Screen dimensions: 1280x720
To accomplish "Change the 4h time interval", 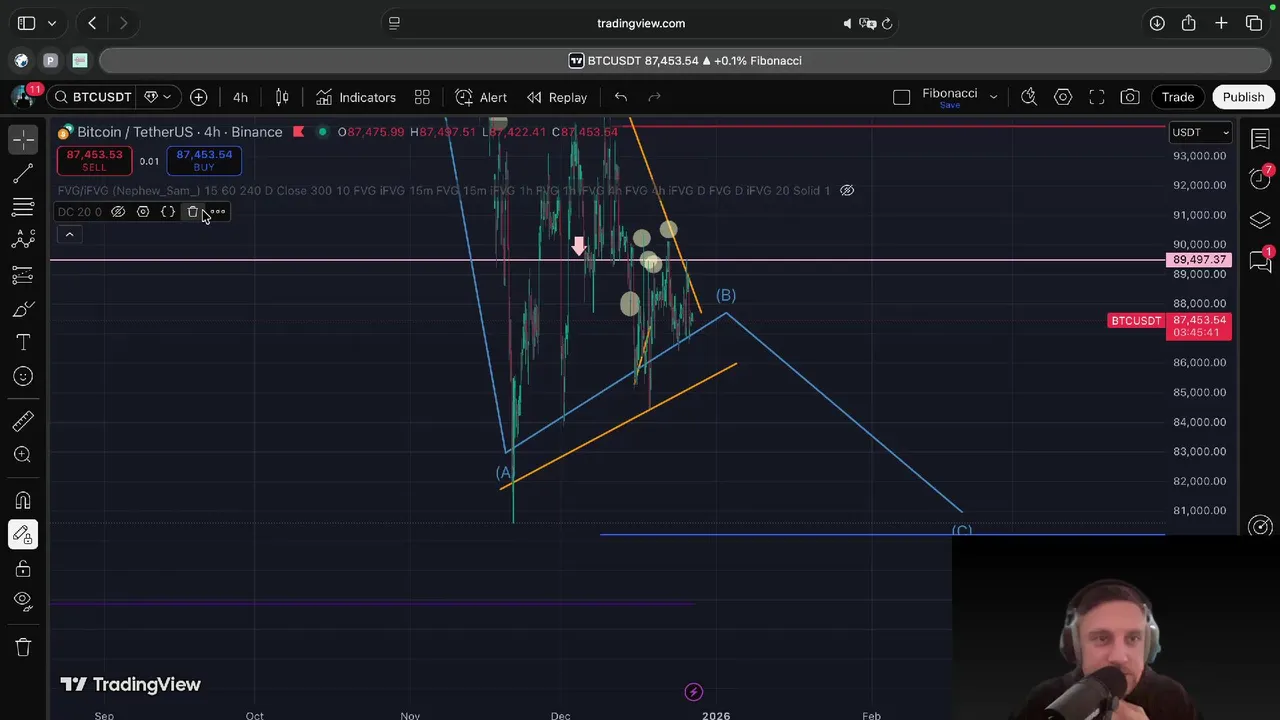I will 240,97.
